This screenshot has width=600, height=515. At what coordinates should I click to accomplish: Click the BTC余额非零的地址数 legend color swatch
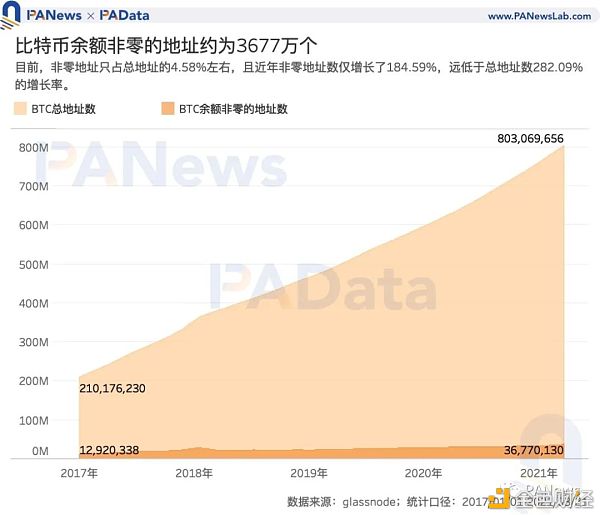[x=168, y=108]
